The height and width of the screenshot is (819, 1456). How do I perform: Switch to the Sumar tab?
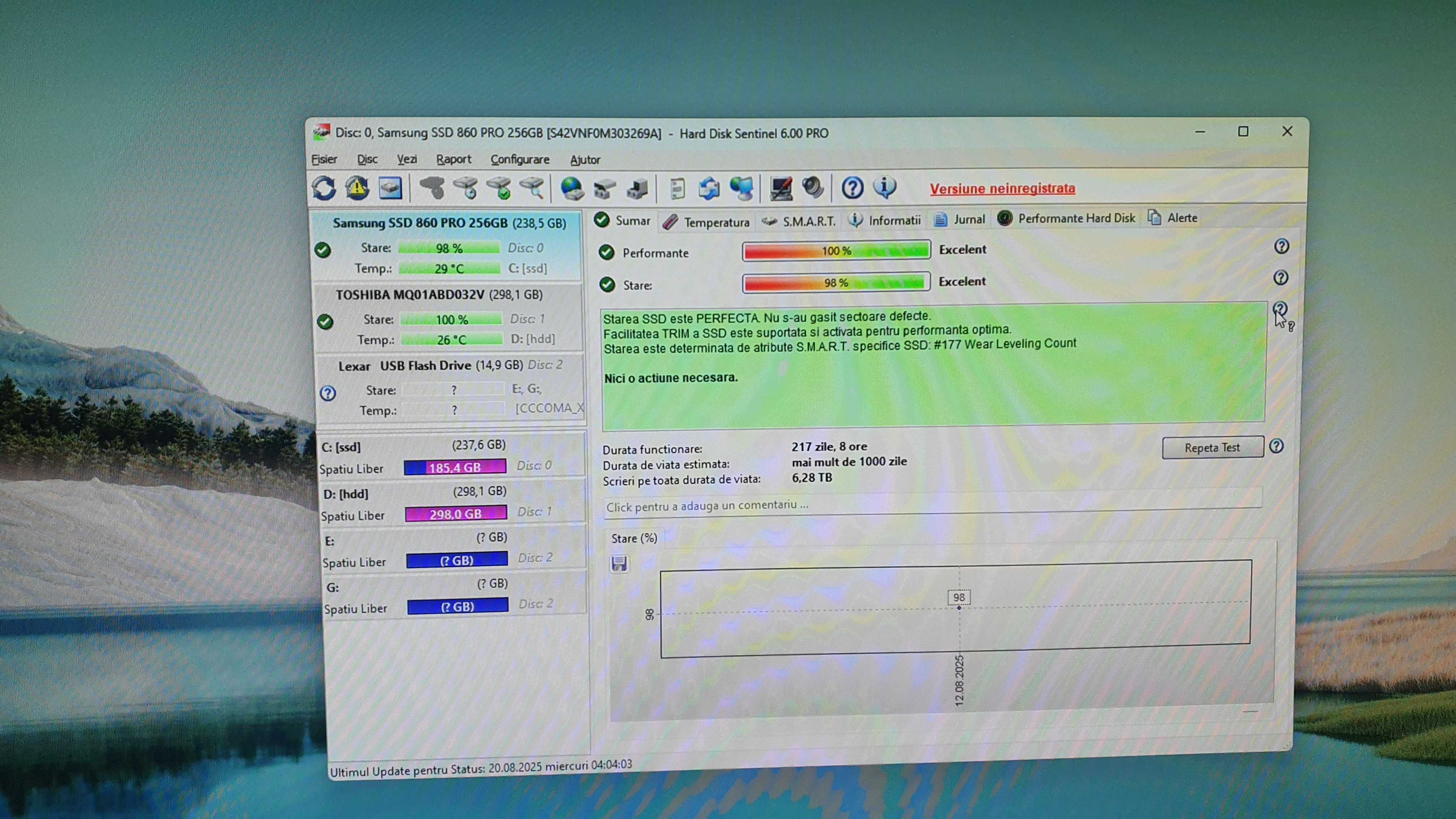[x=623, y=220]
